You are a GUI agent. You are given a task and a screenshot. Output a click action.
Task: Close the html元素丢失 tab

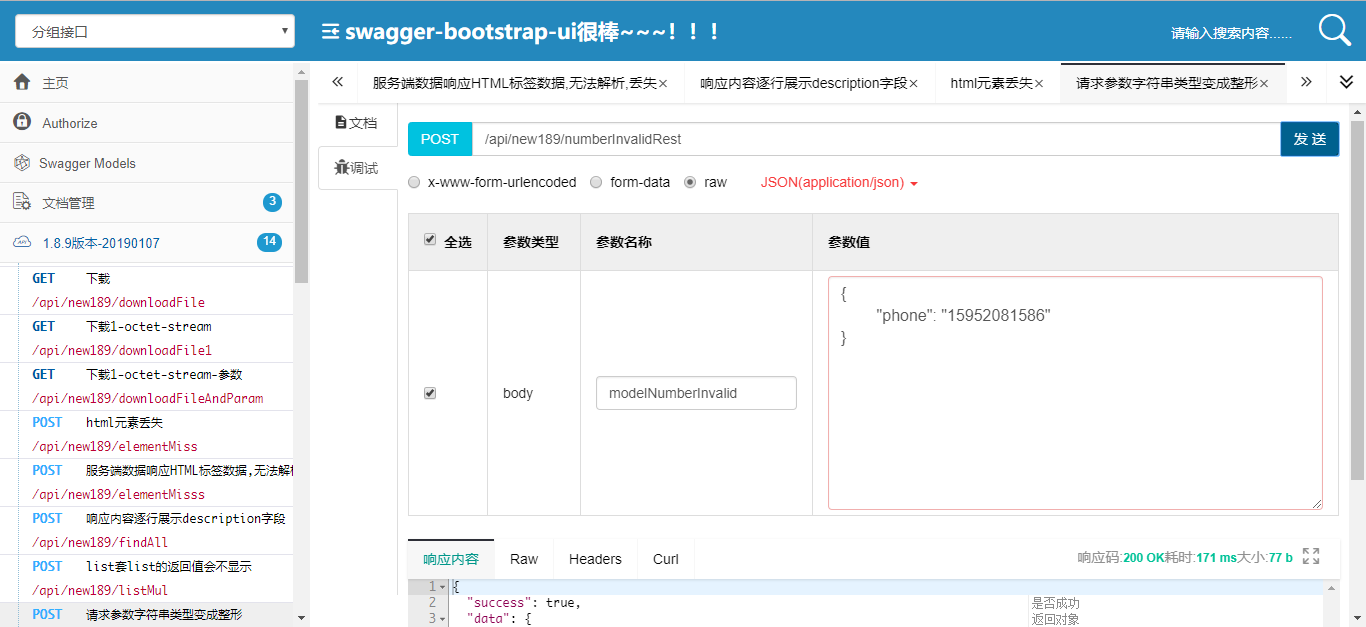1039,83
